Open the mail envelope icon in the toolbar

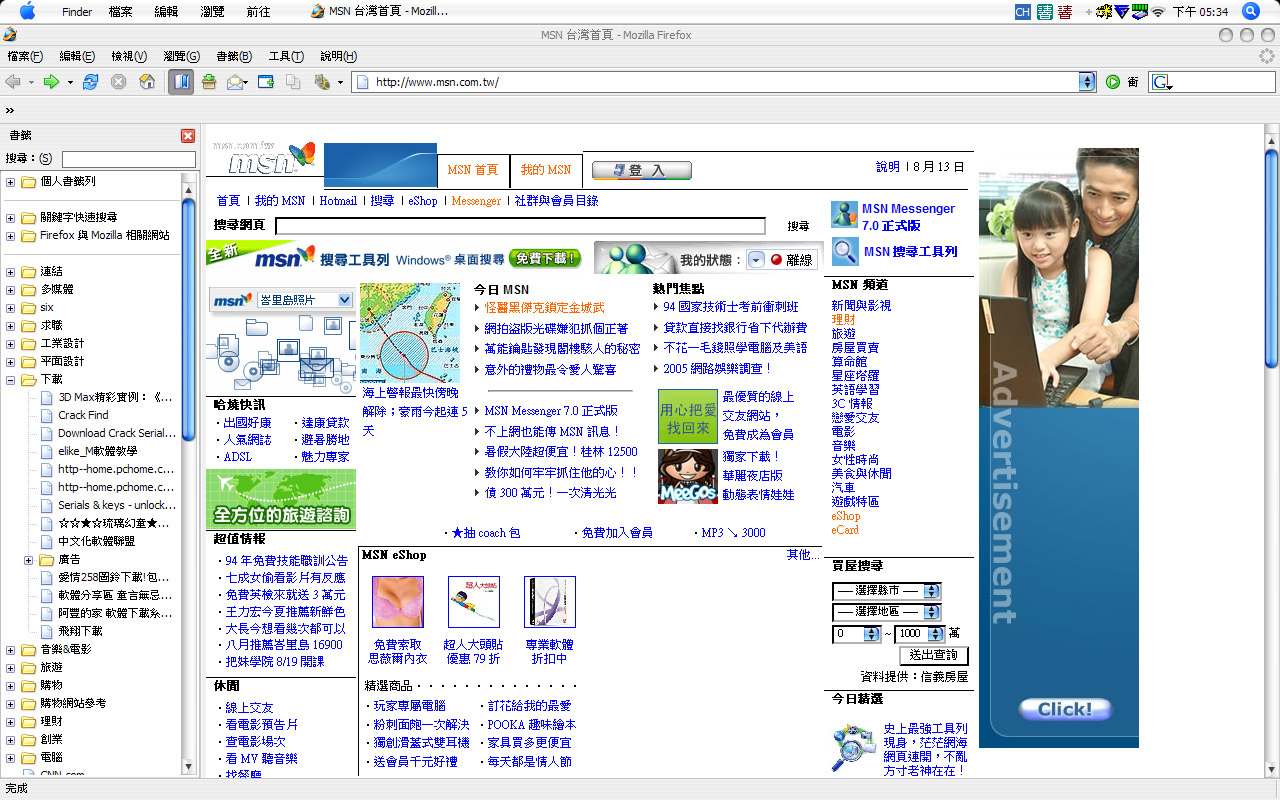(235, 82)
